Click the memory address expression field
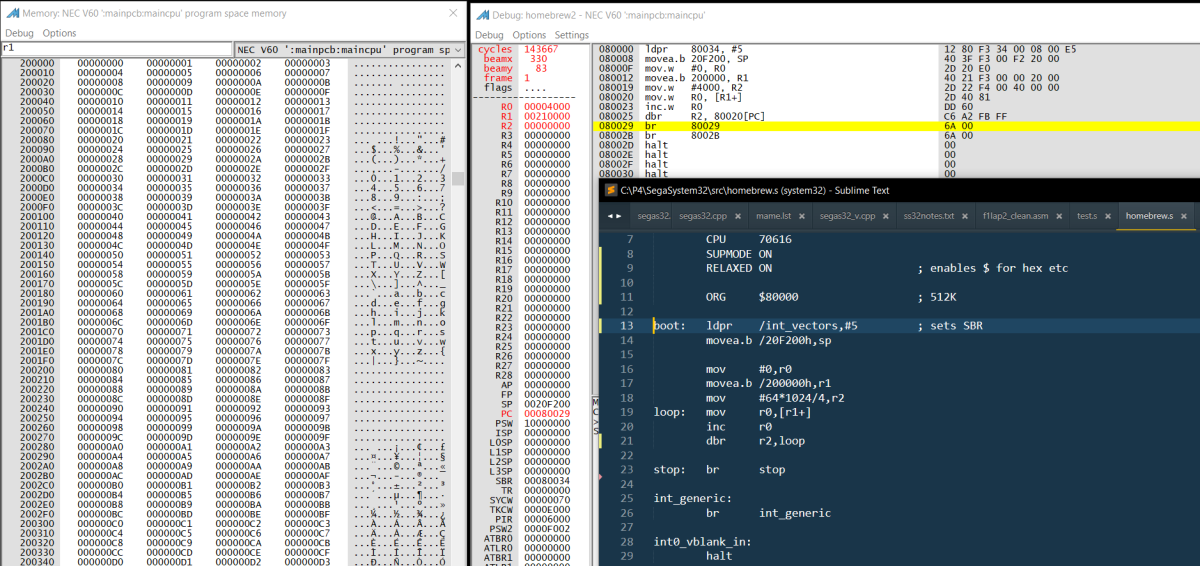Image resolution: width=1200 pixels, height=566 pixels. pyautogui.click(x=116, y=48)
